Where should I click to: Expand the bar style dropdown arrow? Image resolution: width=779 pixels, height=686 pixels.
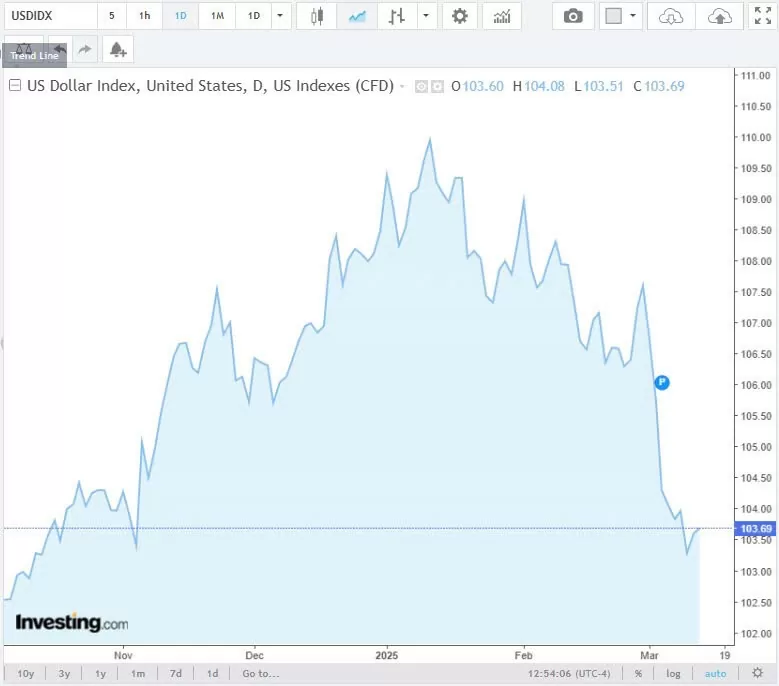[x=427, y=16]
